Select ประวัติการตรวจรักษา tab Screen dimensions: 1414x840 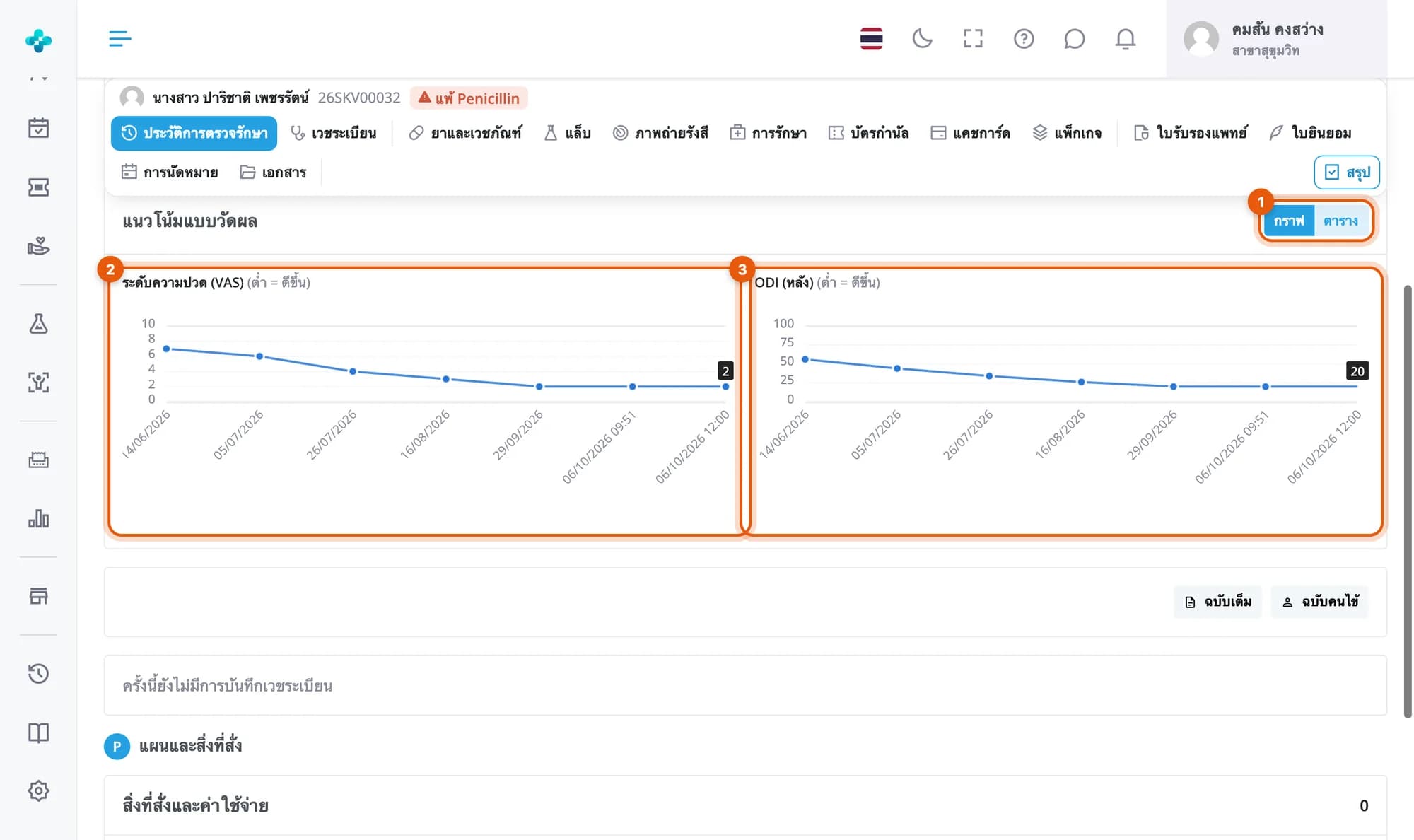coord(194,133)
